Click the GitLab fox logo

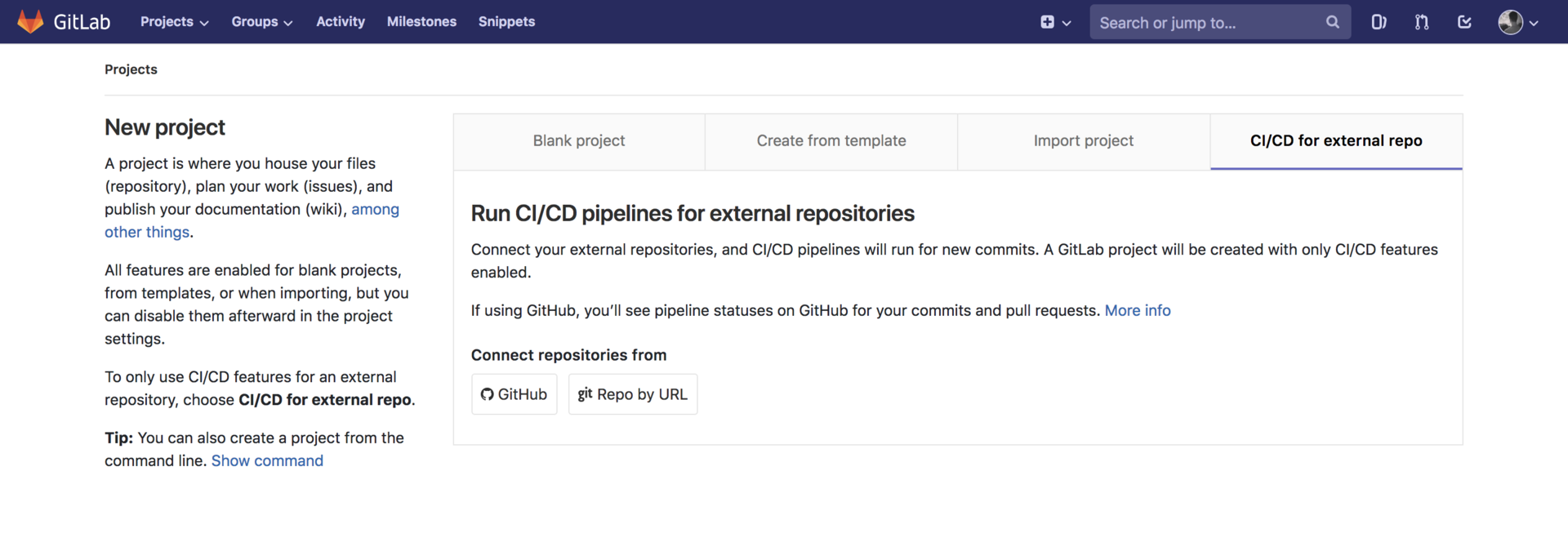point(30,22)
